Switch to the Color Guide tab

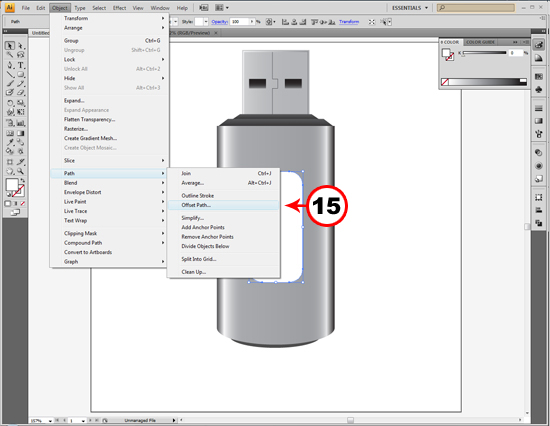coord(480,42)
